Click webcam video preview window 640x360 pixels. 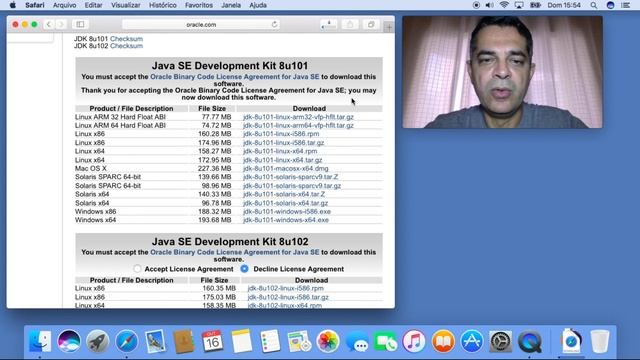502,72
